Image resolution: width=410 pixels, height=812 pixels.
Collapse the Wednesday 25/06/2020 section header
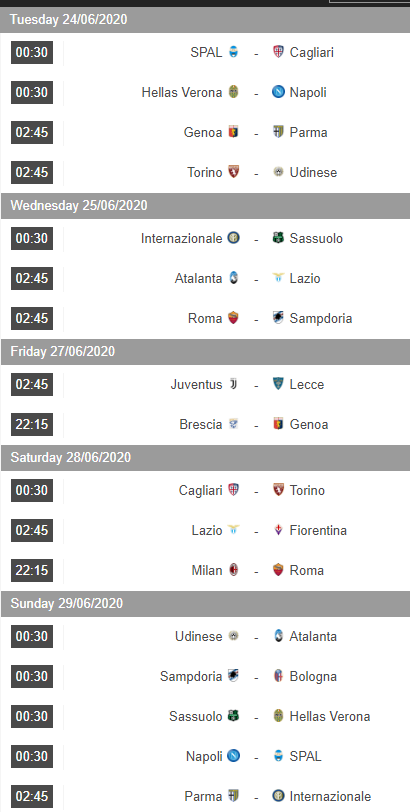[x=205, y=206]
